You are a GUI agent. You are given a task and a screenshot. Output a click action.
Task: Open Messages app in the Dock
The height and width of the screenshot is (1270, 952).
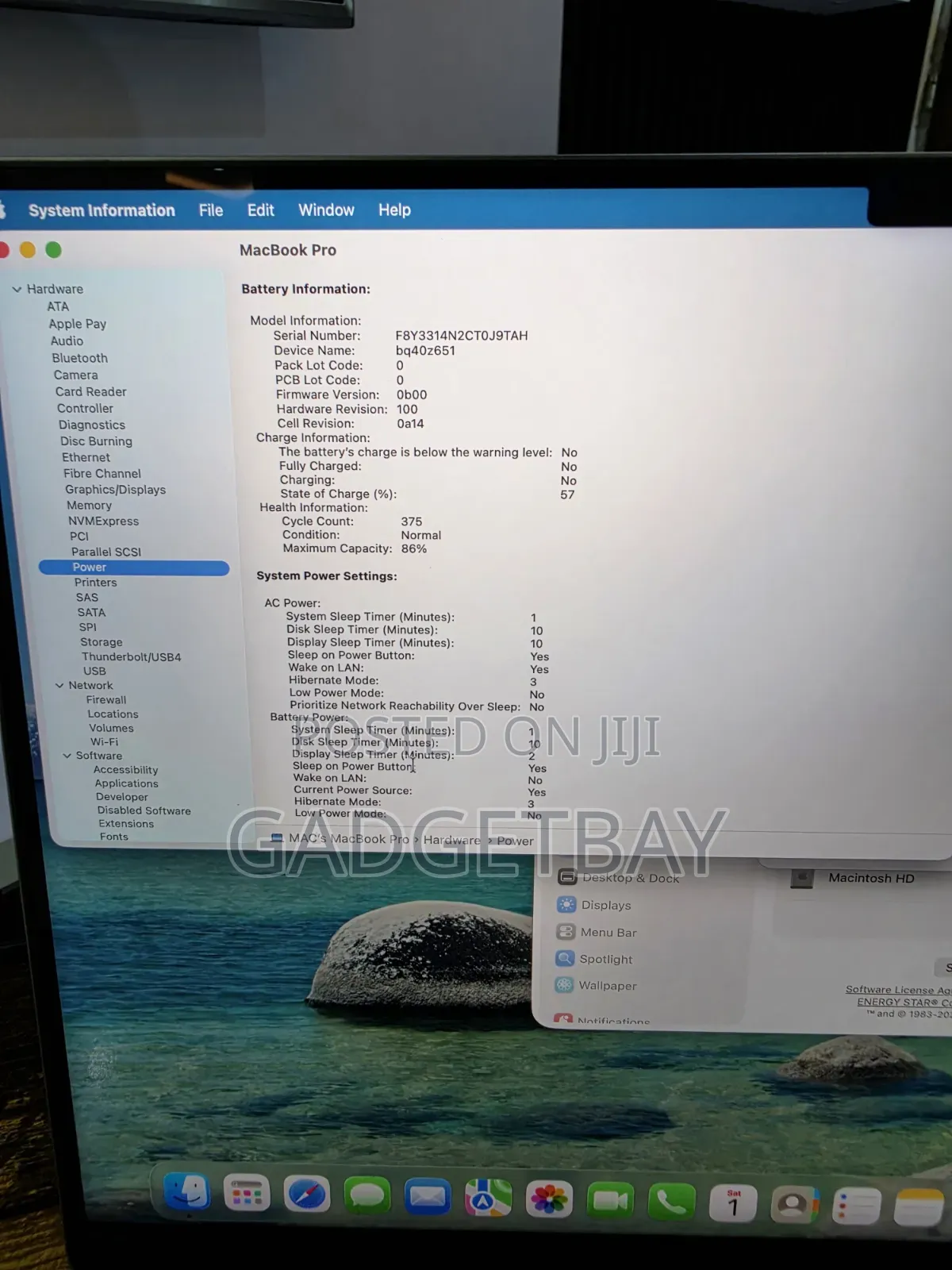pos(367,1196)
